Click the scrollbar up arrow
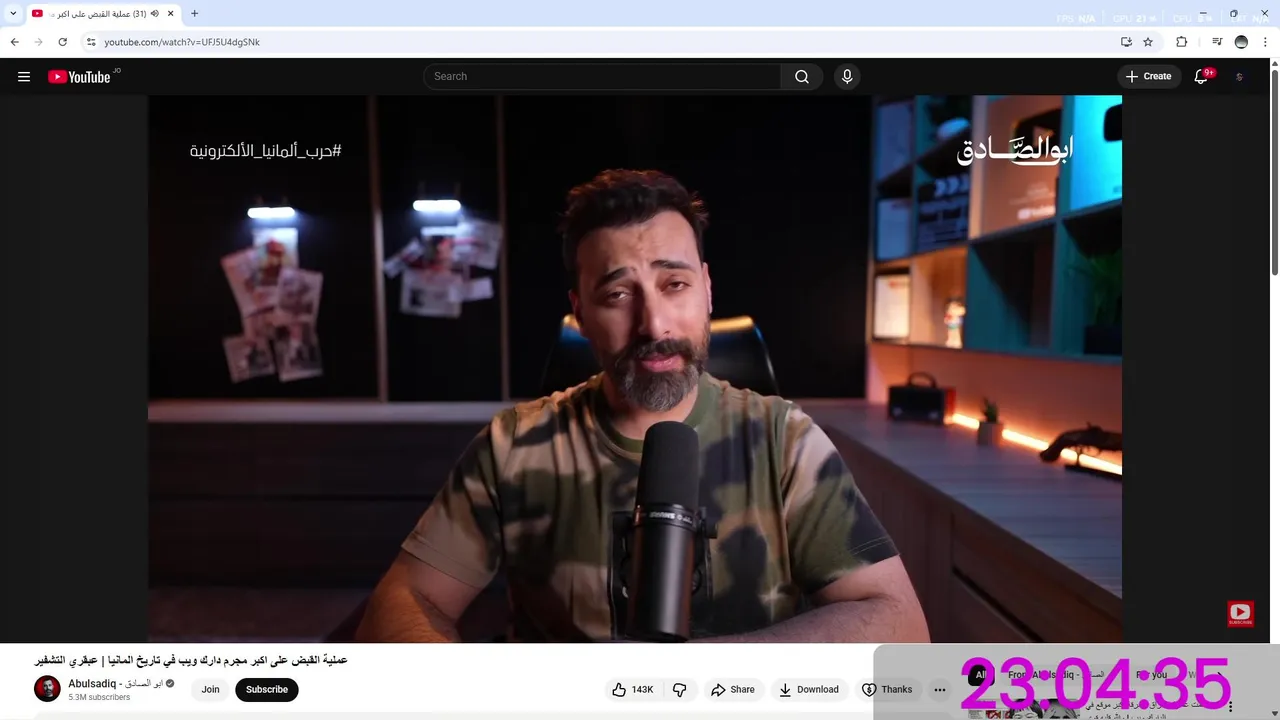Screen dimensions: 1280x720 1274,65
